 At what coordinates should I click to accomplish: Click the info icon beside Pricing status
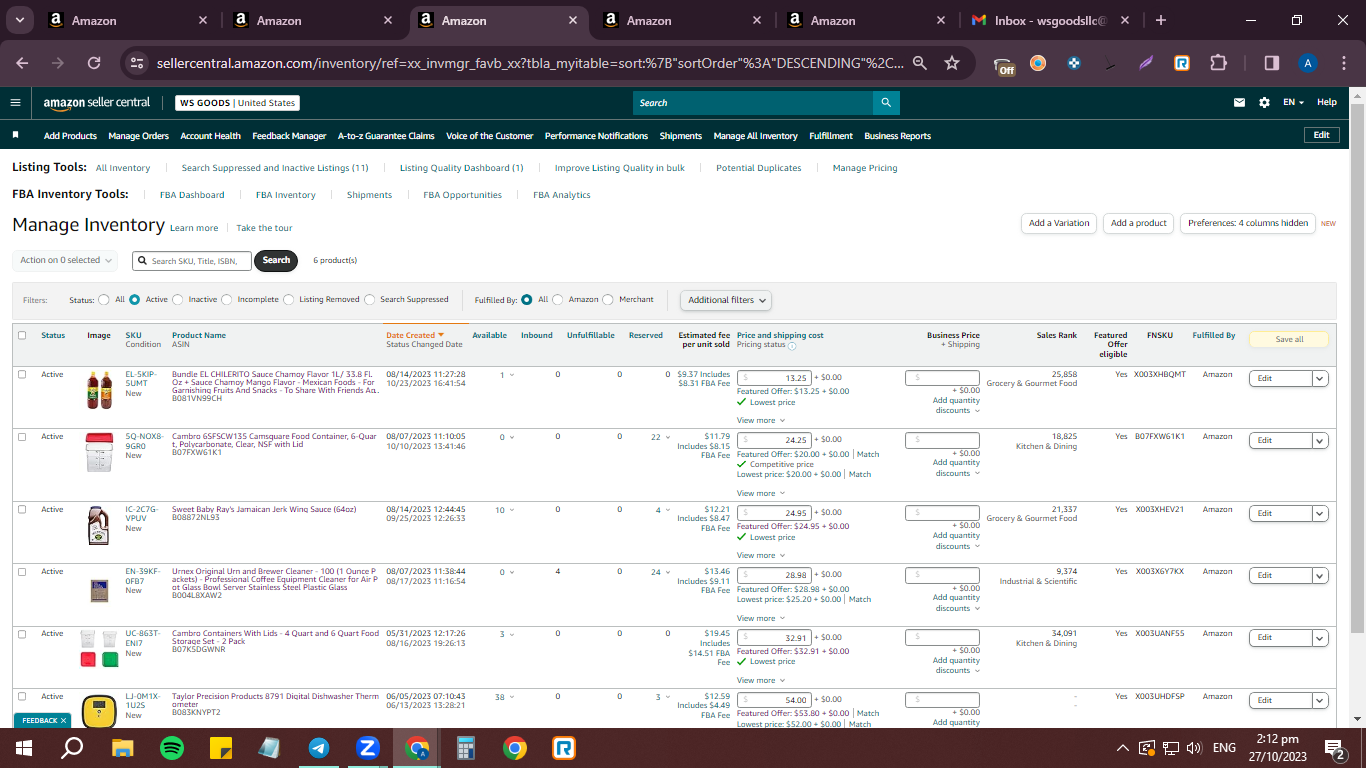tap(792, 346)
